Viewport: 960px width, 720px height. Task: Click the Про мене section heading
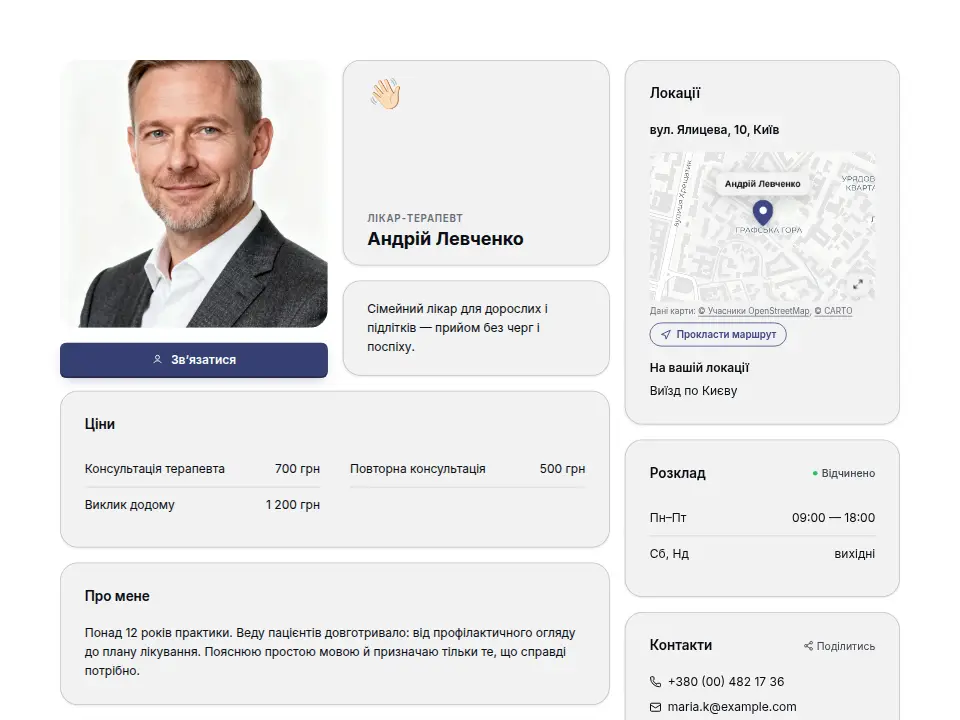117,596
